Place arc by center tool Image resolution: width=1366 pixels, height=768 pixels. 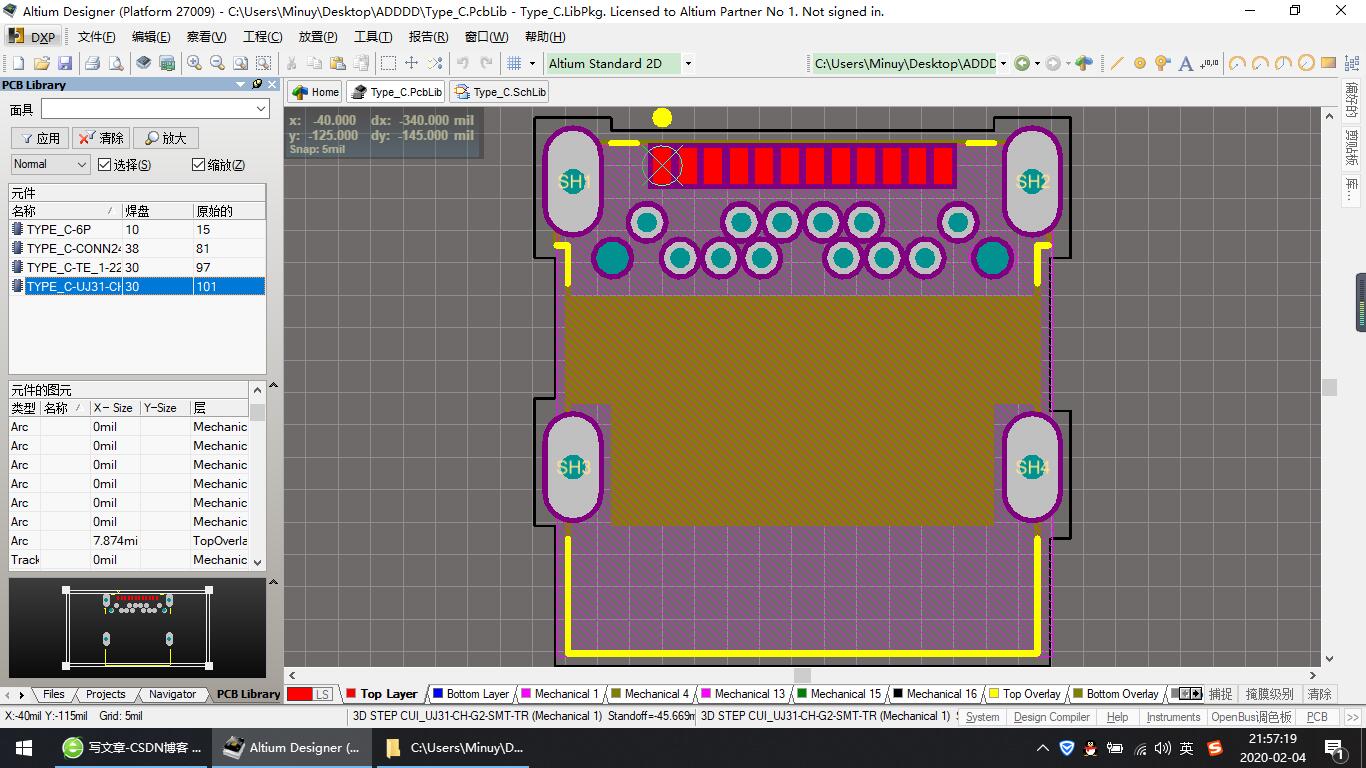[x=1238, y=63]
